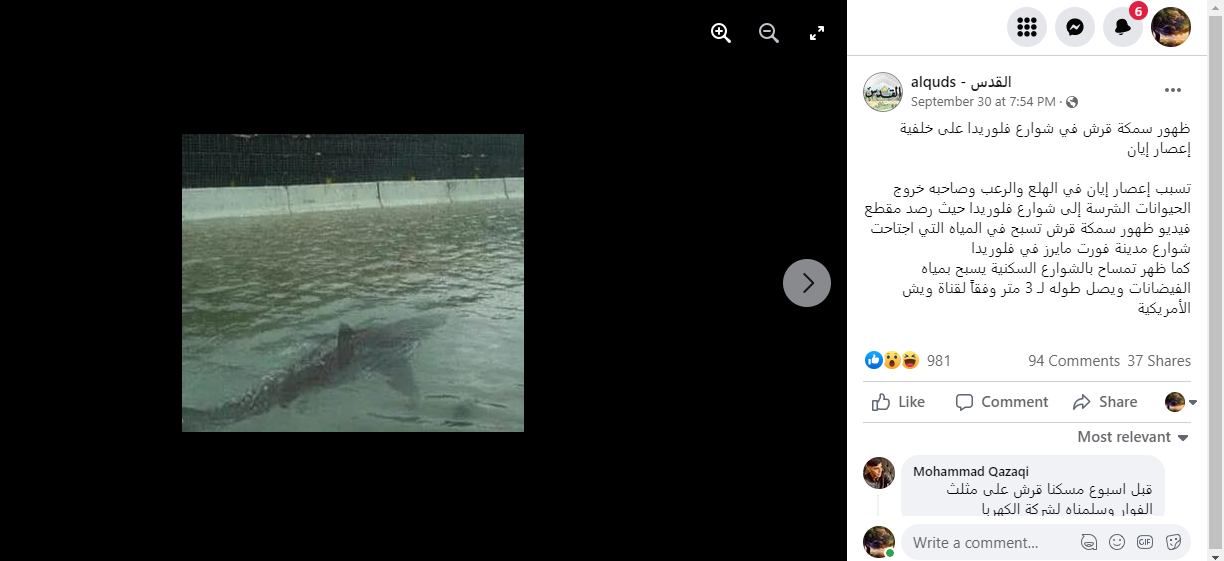The image size is (1224, 561).
Task: Open post options three-dots menu
Action: 1173,91
